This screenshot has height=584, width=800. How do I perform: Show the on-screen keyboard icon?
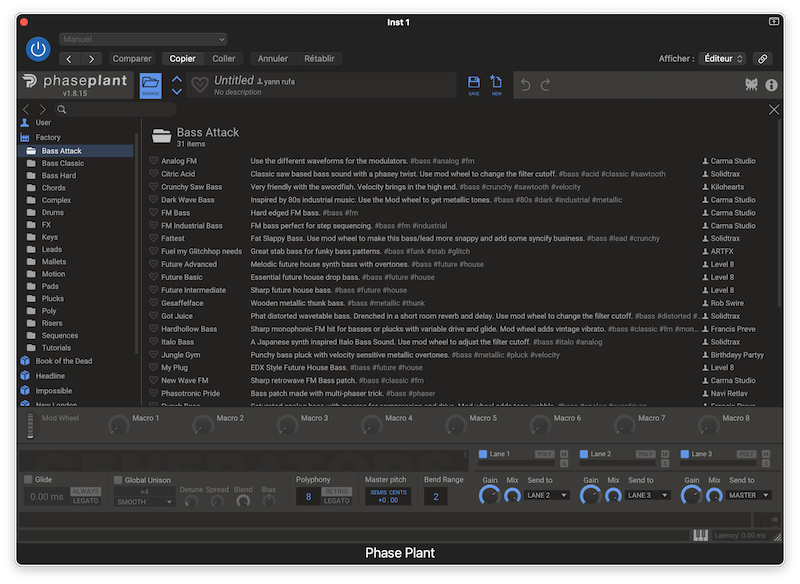click(700, 535)
